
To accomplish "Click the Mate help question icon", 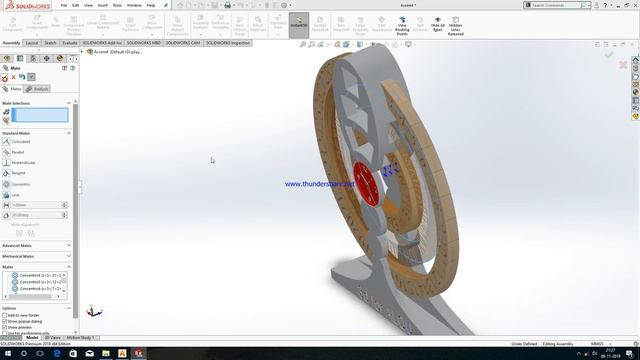I will tap(73, 68).
